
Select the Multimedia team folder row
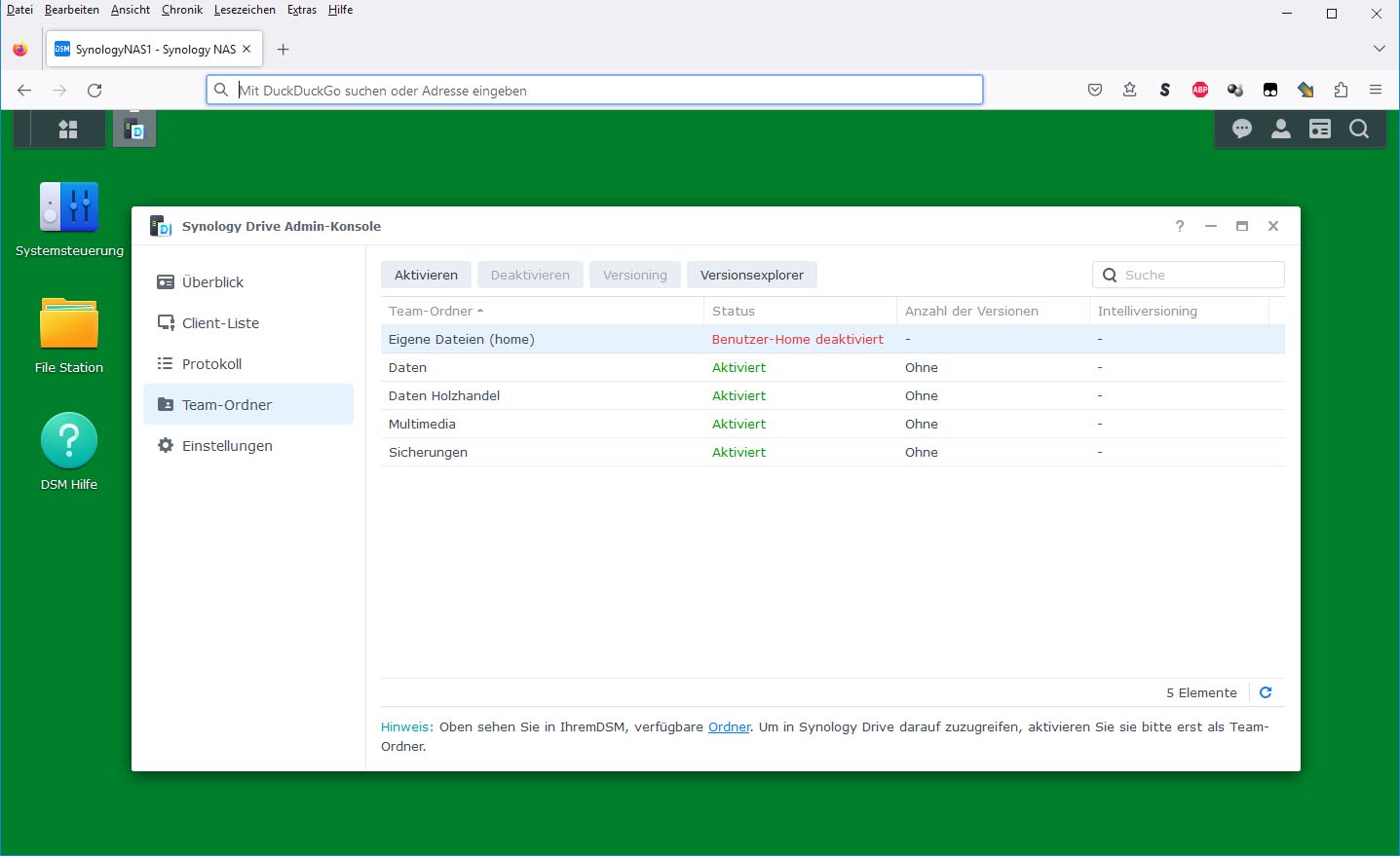click(x=832, y=424)
